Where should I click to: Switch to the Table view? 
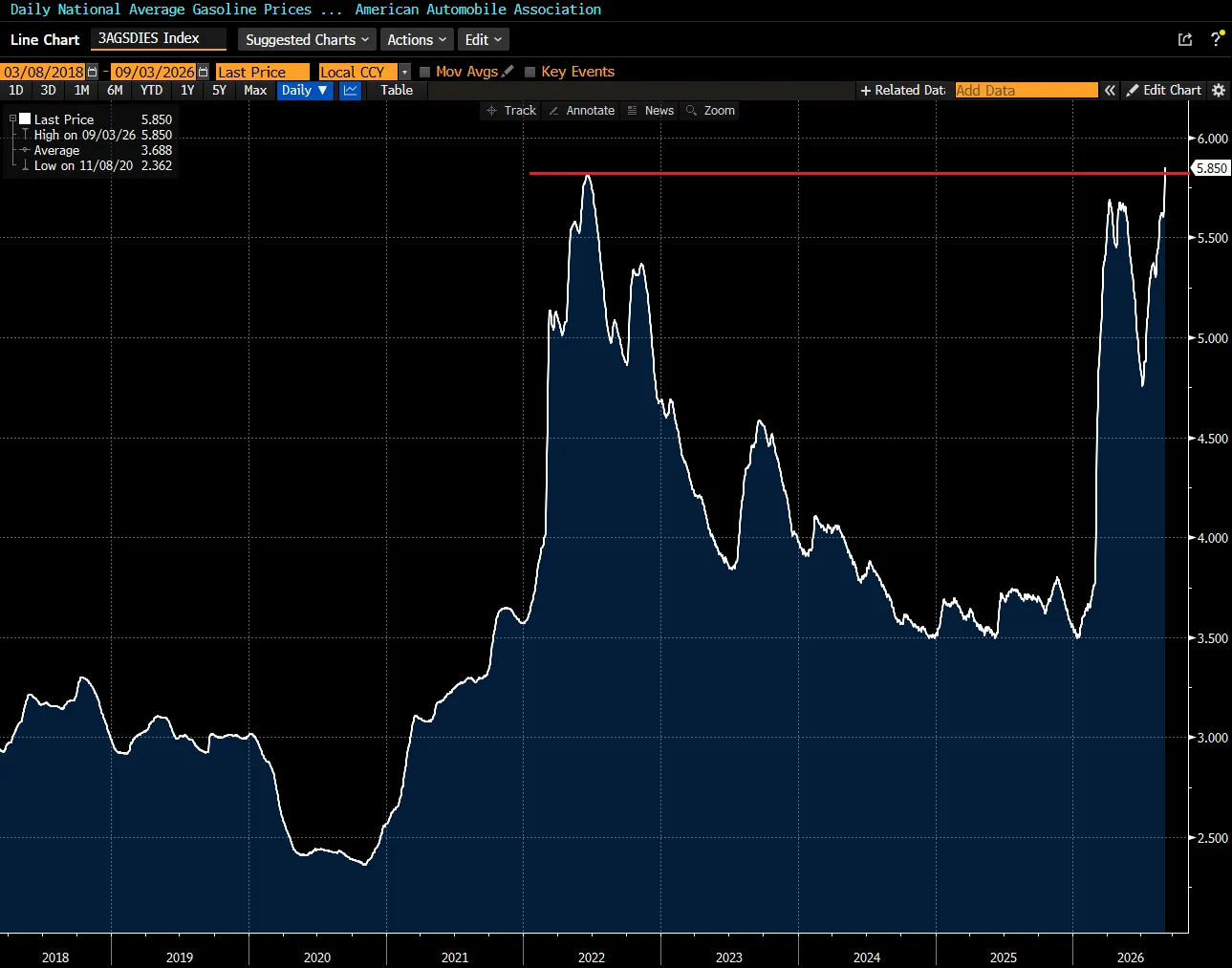[x=397, y=91]
